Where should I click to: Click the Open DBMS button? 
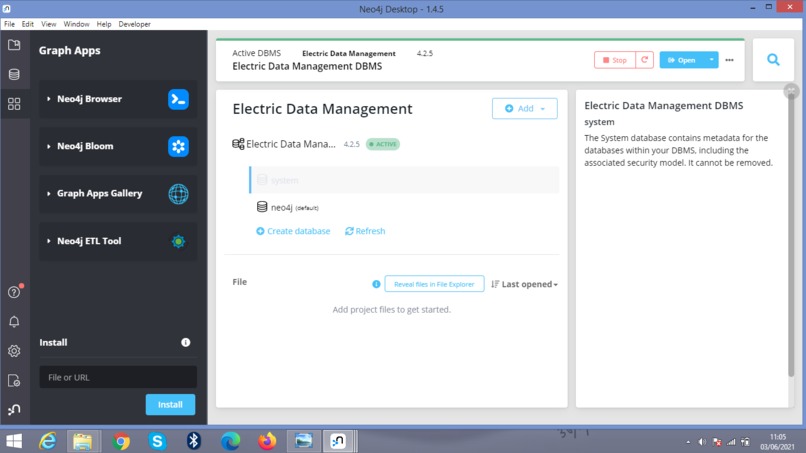point(682,60)
